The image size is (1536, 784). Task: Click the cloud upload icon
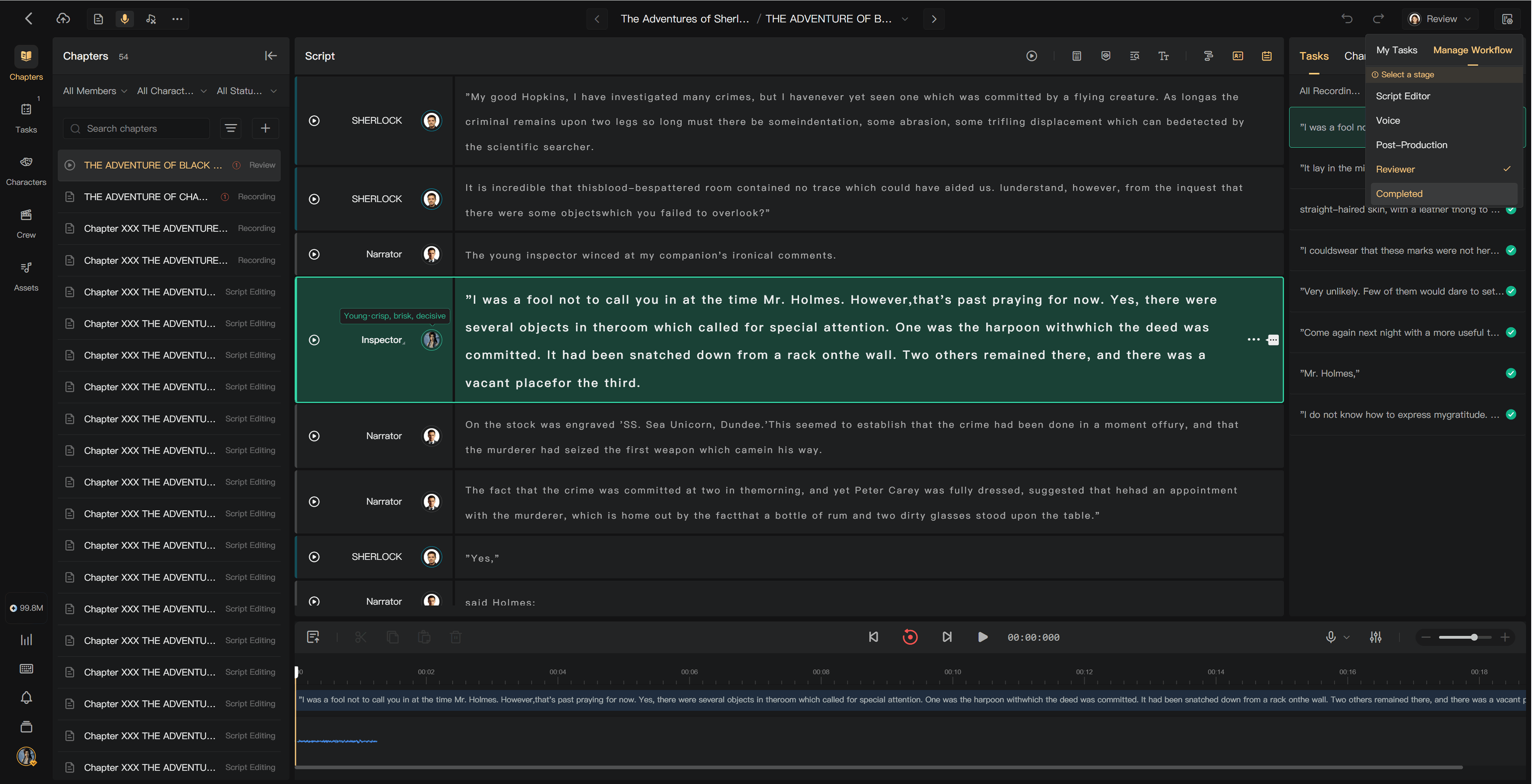click(63, 18)
